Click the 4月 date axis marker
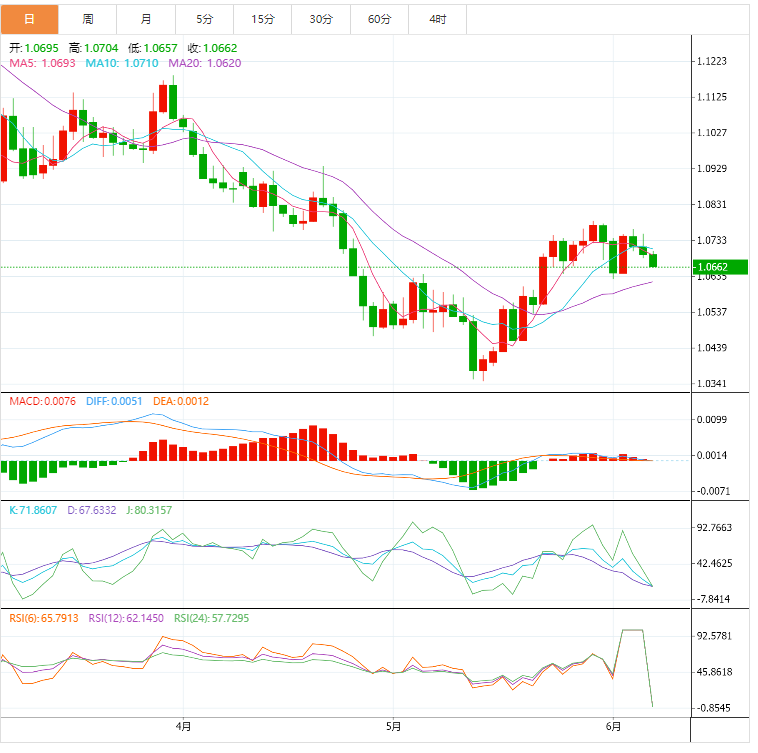 [x=183, y=726]
